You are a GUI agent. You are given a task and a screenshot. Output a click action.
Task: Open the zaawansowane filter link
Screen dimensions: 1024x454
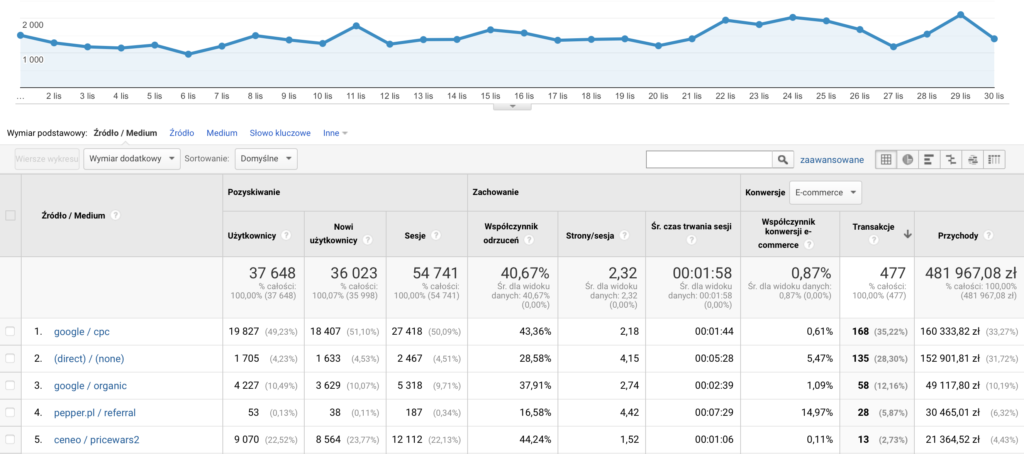[x=832, y=159]
